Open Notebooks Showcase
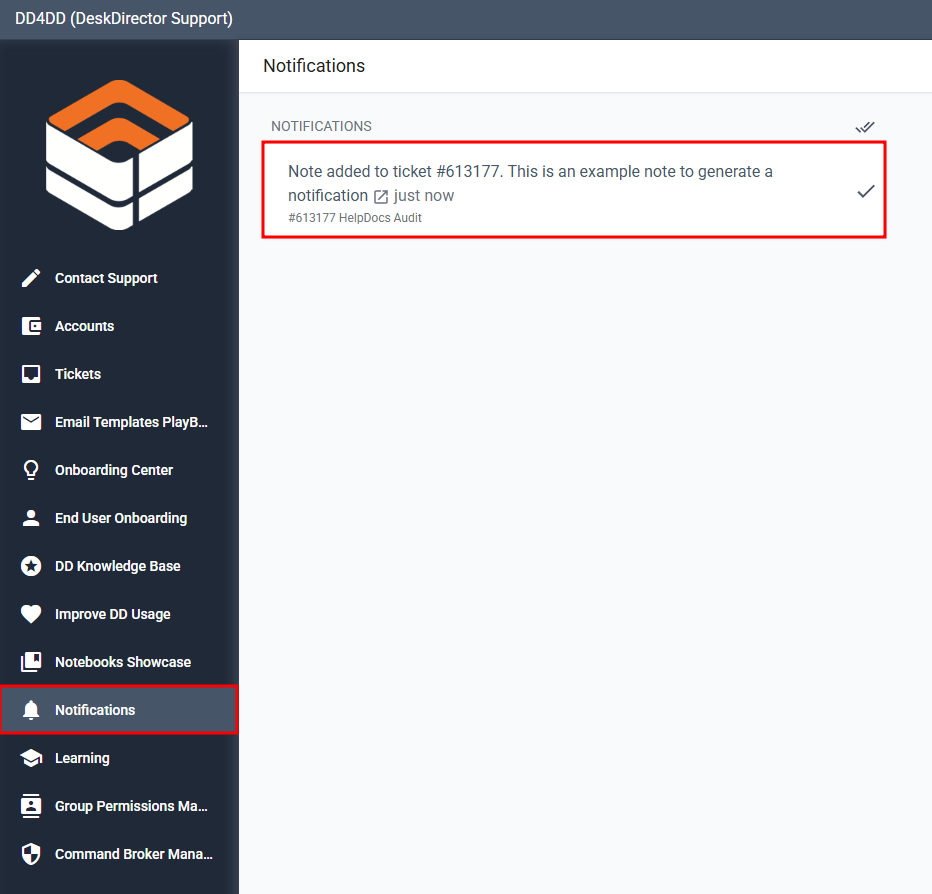932x894 pixels. click(x=119, y=662)
